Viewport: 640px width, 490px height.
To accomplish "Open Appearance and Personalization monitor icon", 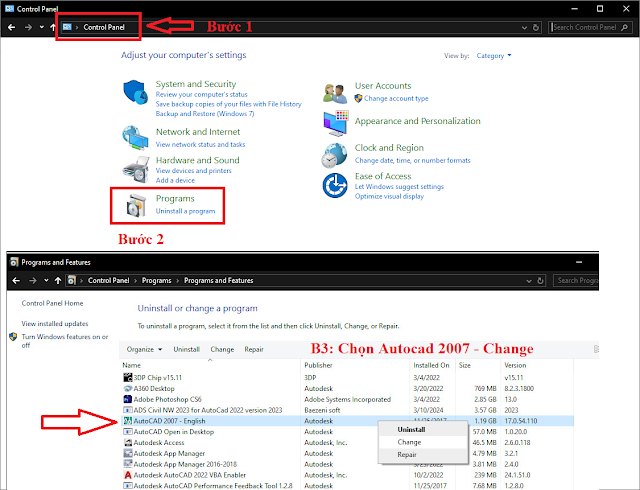I will [336, 123].
